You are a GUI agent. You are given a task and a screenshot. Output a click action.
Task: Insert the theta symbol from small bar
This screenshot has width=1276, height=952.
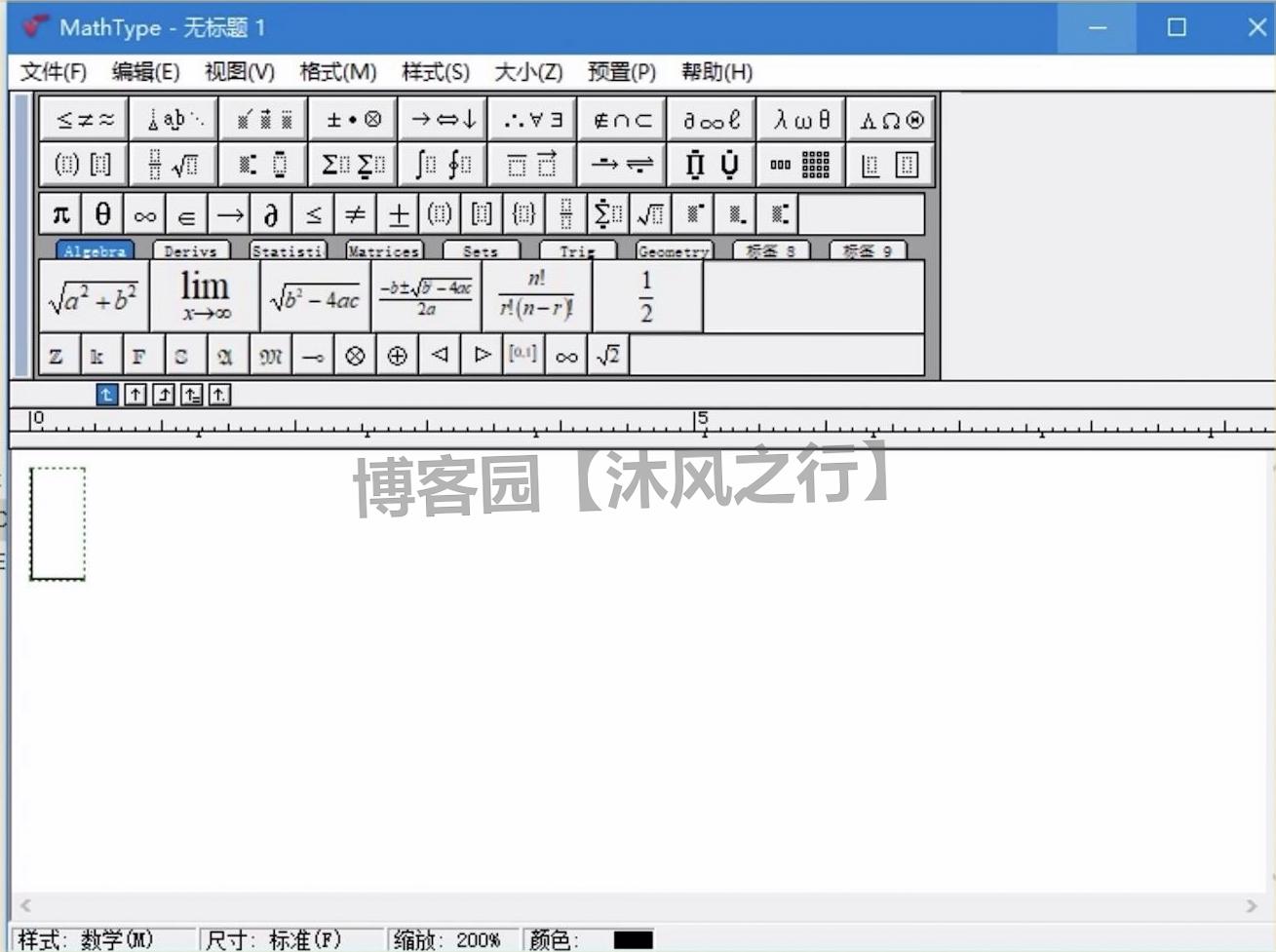point(103,214)
